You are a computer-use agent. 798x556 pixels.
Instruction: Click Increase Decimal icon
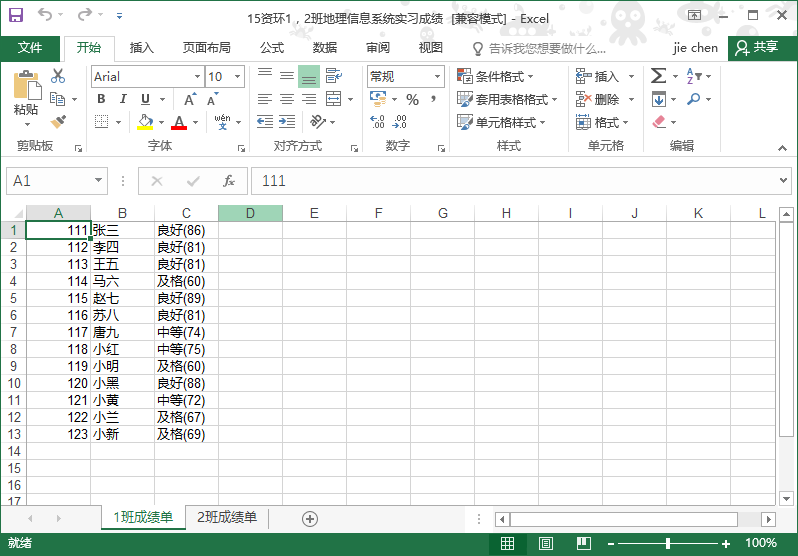[x=377, y=122]
